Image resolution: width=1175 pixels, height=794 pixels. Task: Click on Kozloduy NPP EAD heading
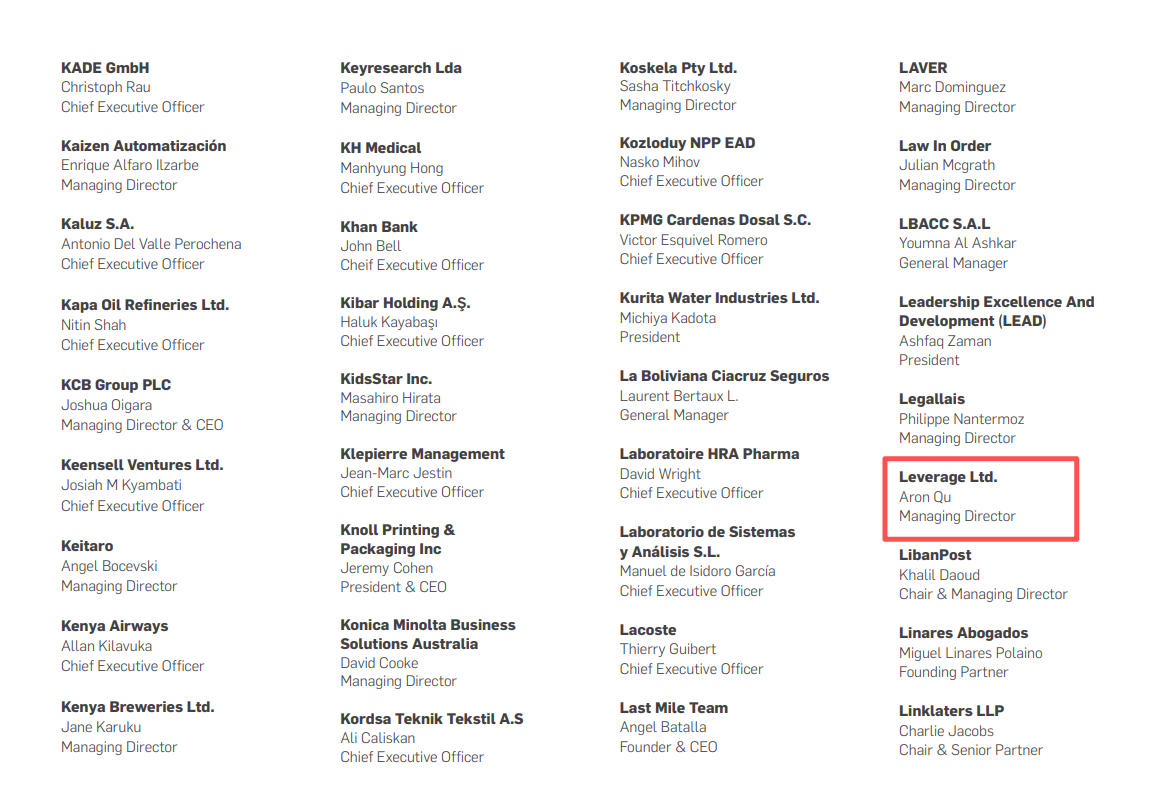[687, 143]
